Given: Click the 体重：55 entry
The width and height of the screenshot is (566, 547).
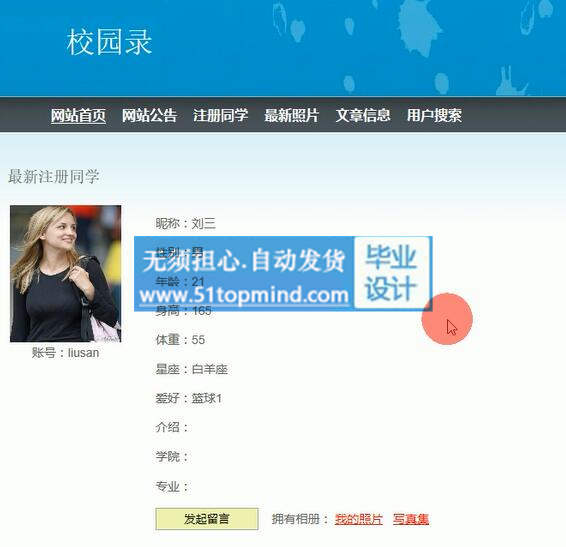Looking at the screenshot, I should point(180,340).
